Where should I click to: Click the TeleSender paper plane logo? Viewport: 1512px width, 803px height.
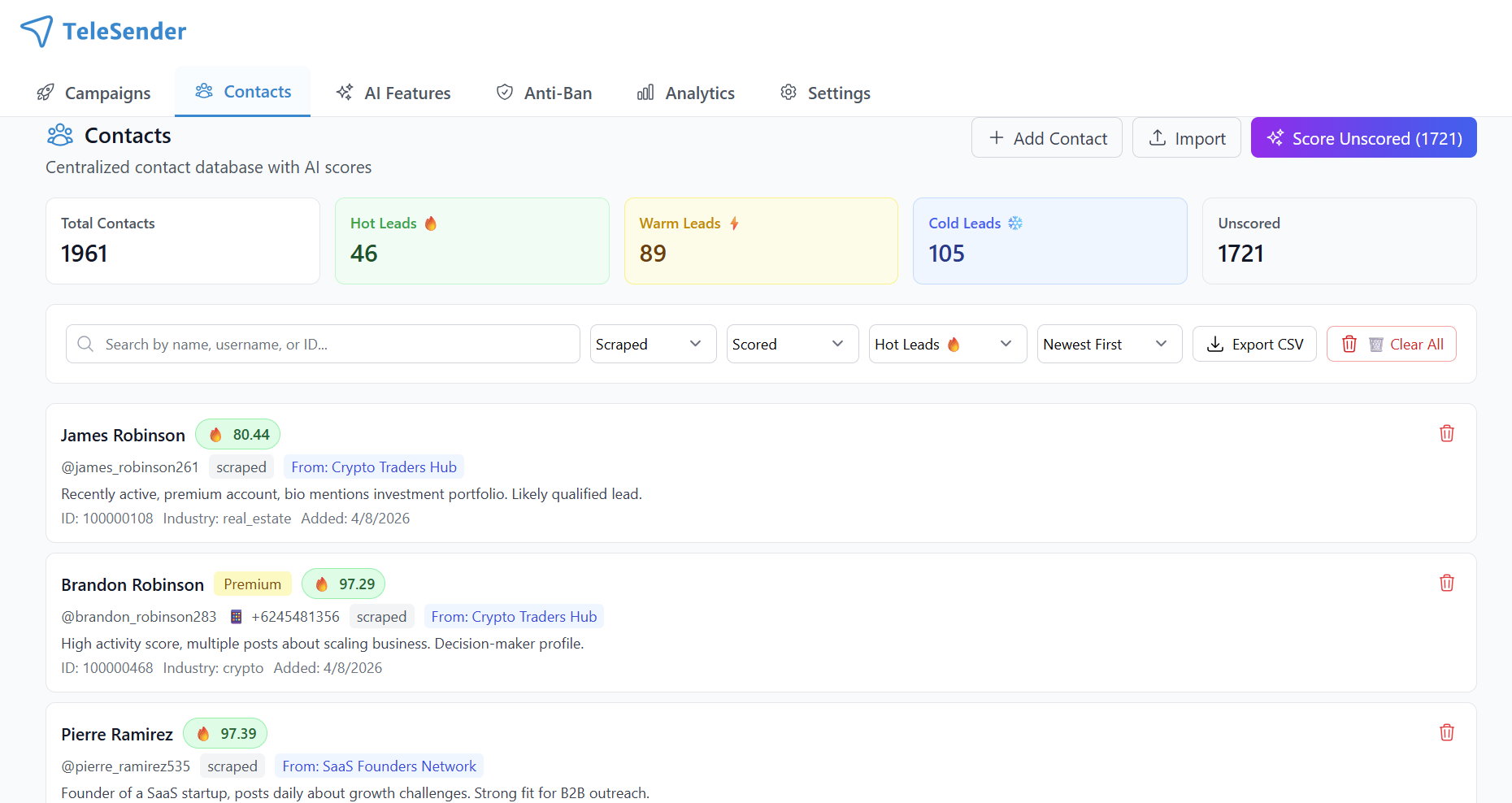point(37,31)
